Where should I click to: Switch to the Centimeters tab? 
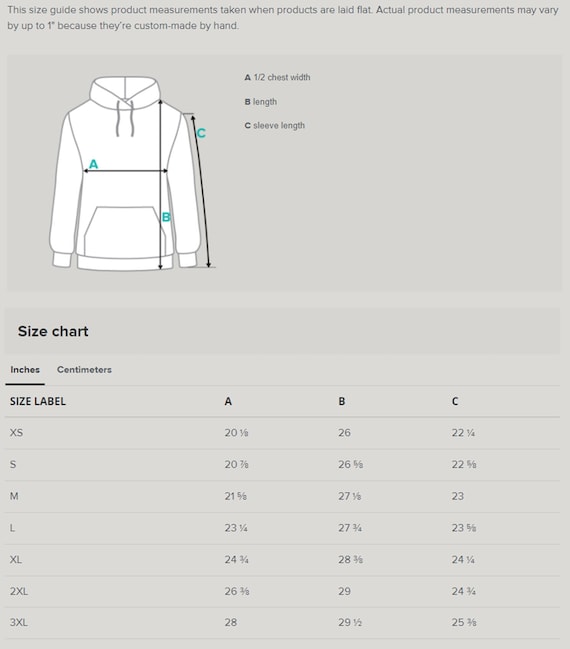pyautogui.click(x=84, y=370)
